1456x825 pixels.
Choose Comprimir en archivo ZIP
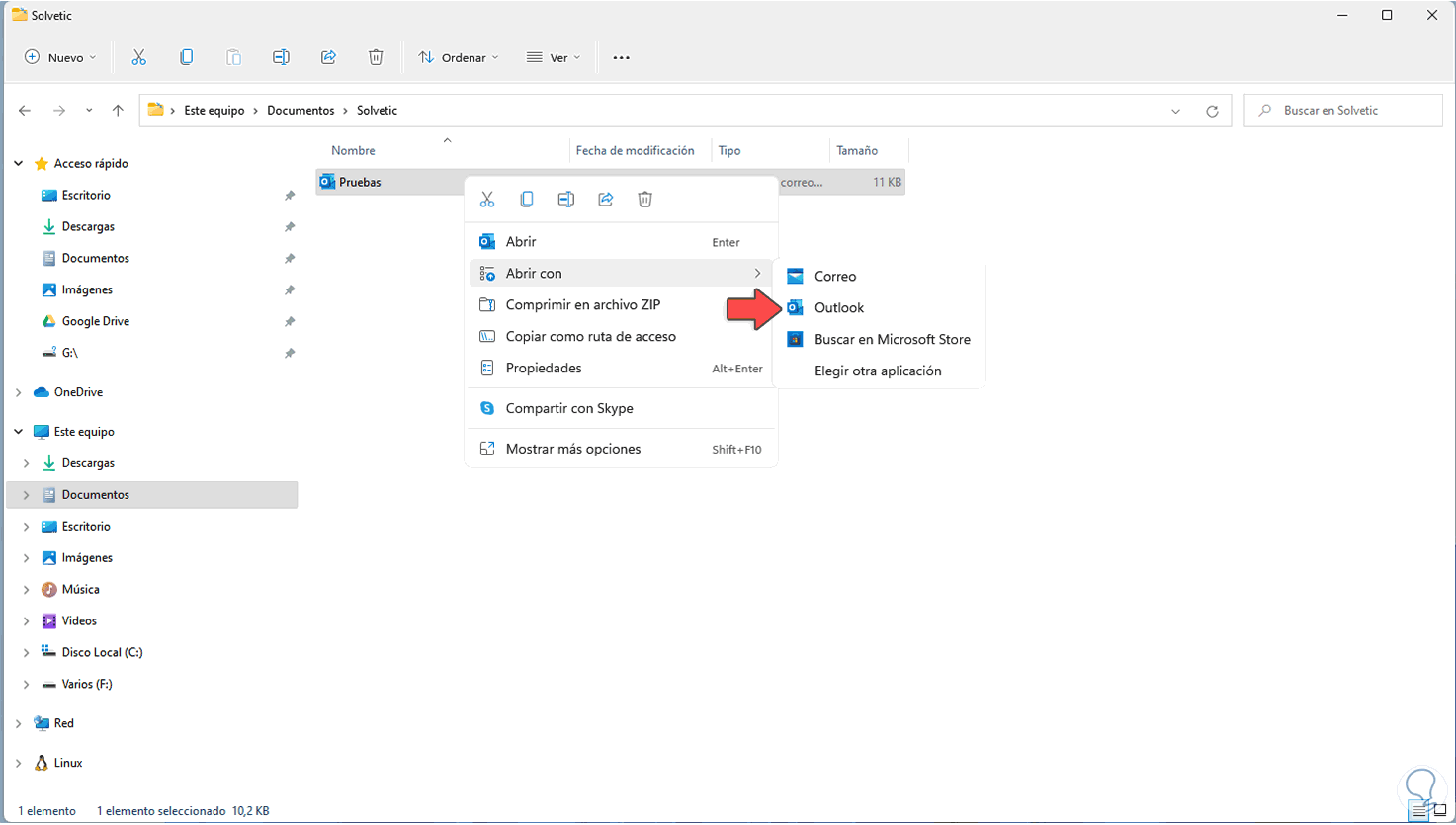[x=621, y=305]
